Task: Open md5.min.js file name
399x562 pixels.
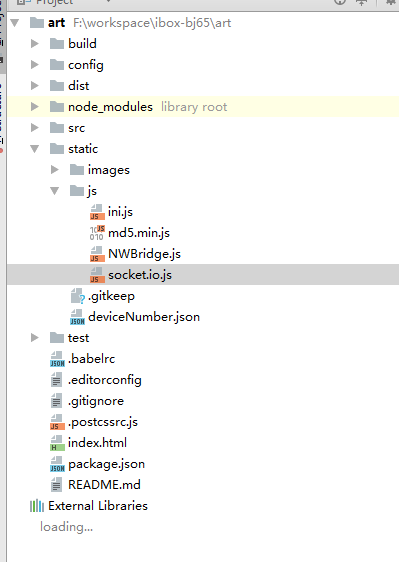Action: [139, 233]
